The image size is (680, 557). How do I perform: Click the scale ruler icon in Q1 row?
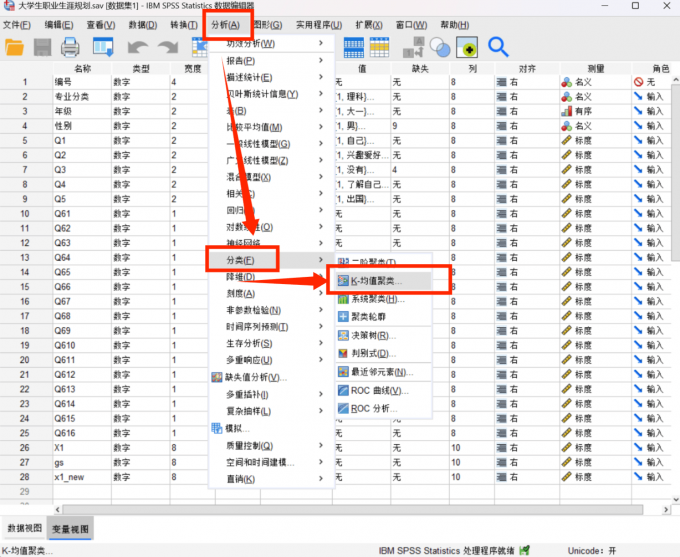click(x=566, y=140)
